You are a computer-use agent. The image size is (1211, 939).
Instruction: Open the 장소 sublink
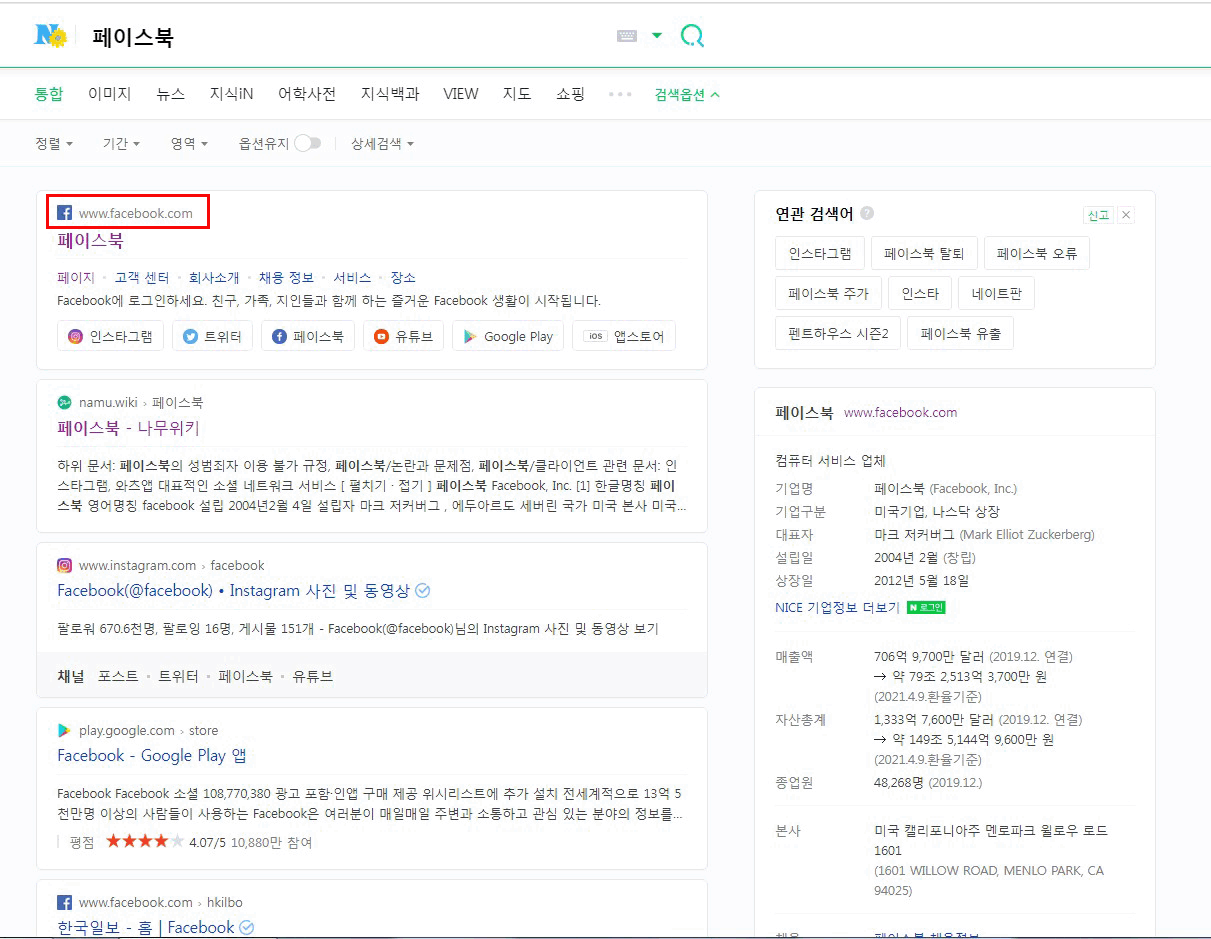click(x=403, y=278)
